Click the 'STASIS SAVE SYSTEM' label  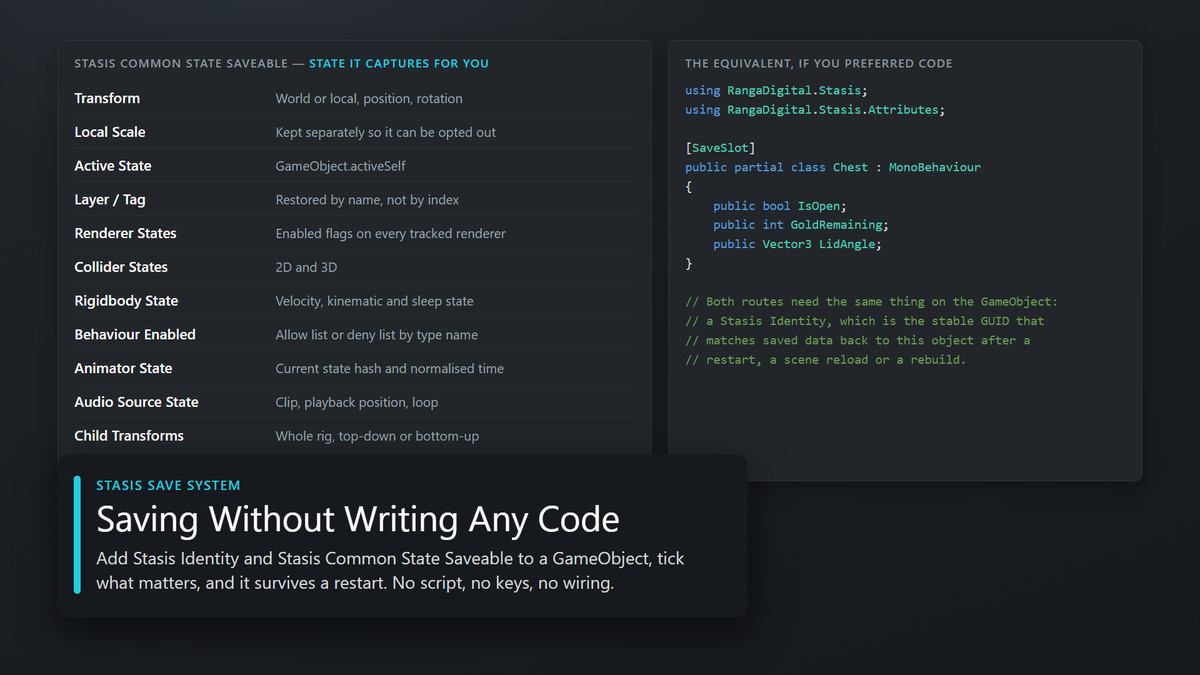[x=168, y=486]
